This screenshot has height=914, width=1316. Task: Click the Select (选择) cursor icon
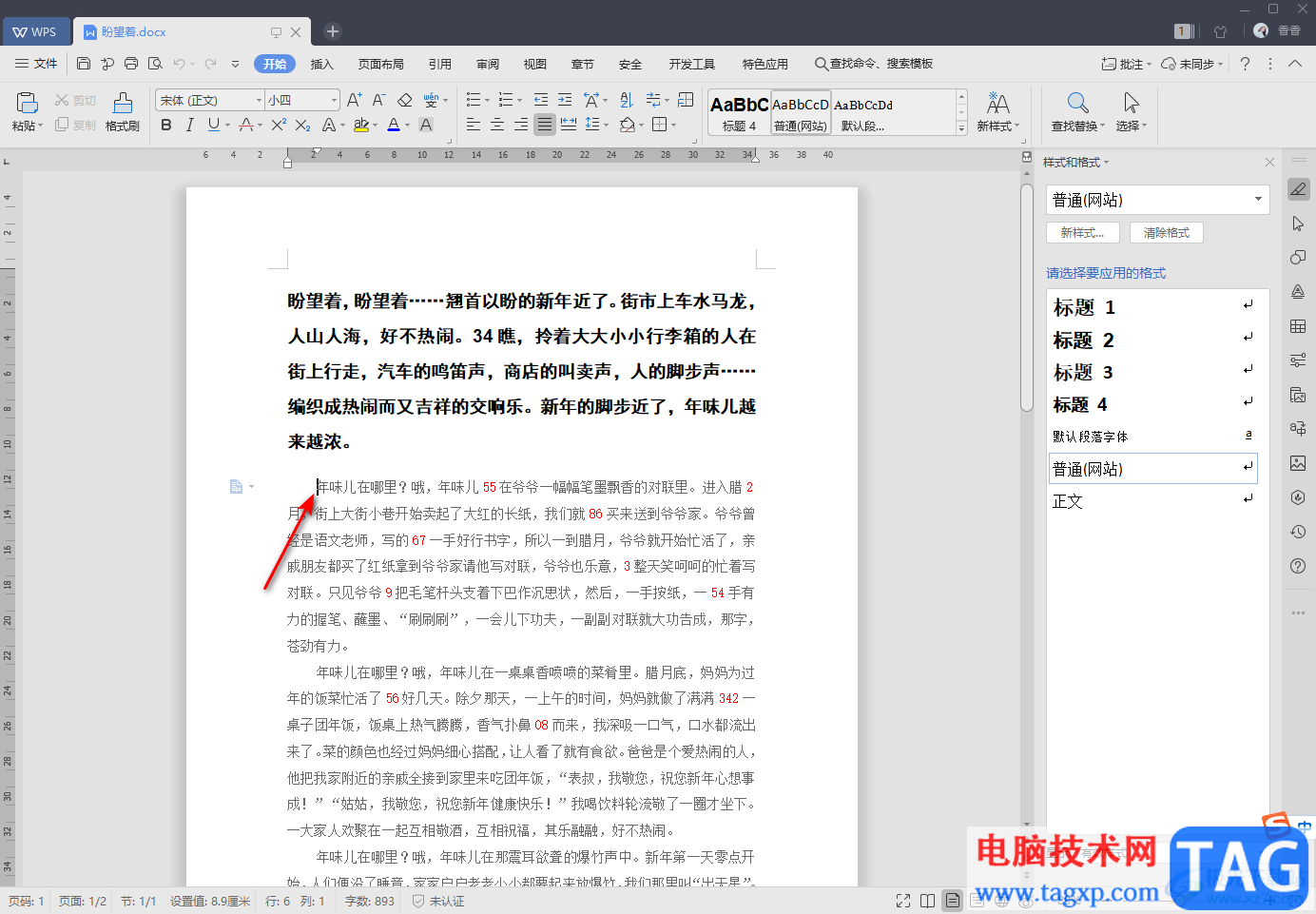1131,103
